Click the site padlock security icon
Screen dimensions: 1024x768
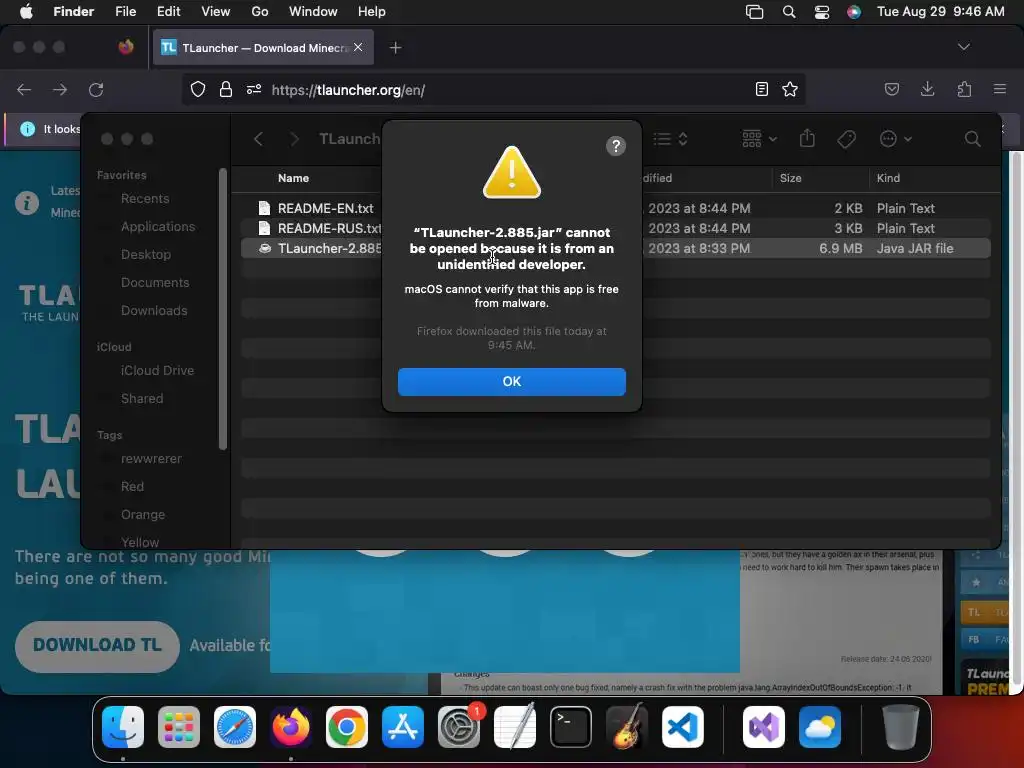225,89
